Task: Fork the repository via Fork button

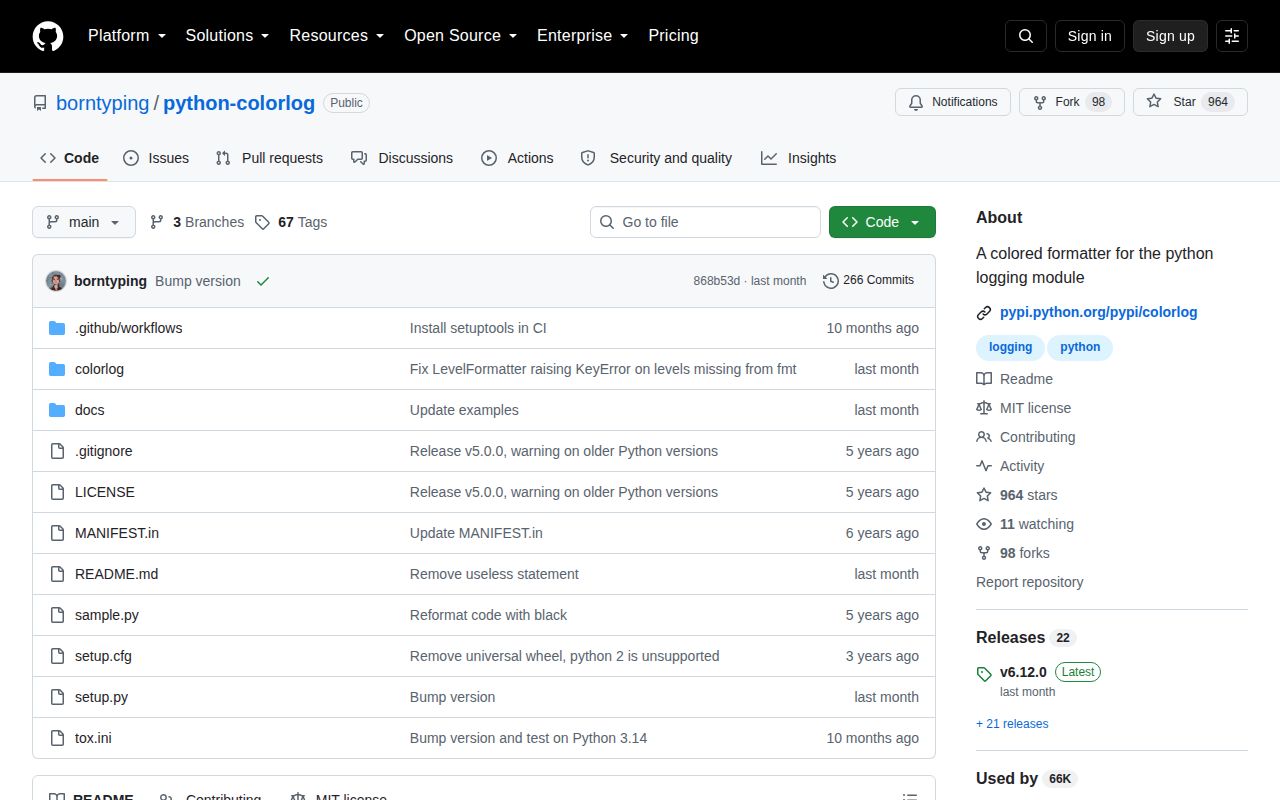Action: (1072, 102)
